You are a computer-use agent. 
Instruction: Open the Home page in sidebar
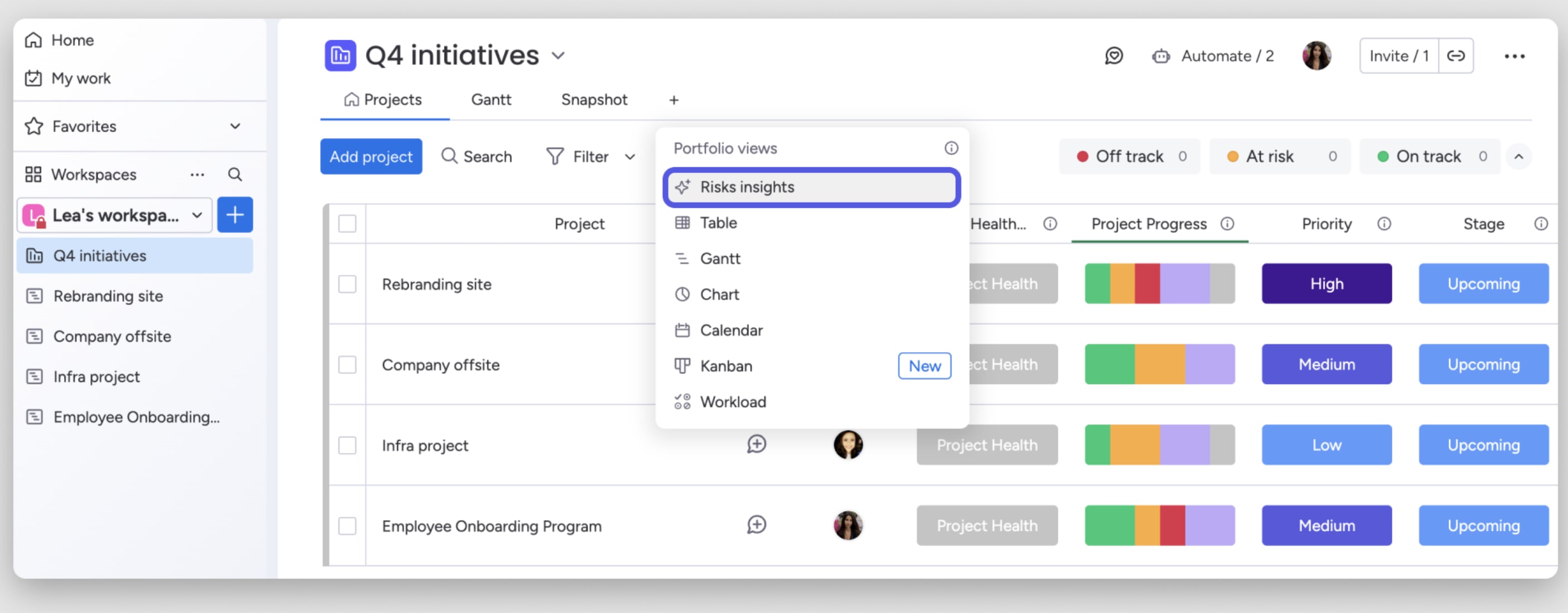coord(59,40)
